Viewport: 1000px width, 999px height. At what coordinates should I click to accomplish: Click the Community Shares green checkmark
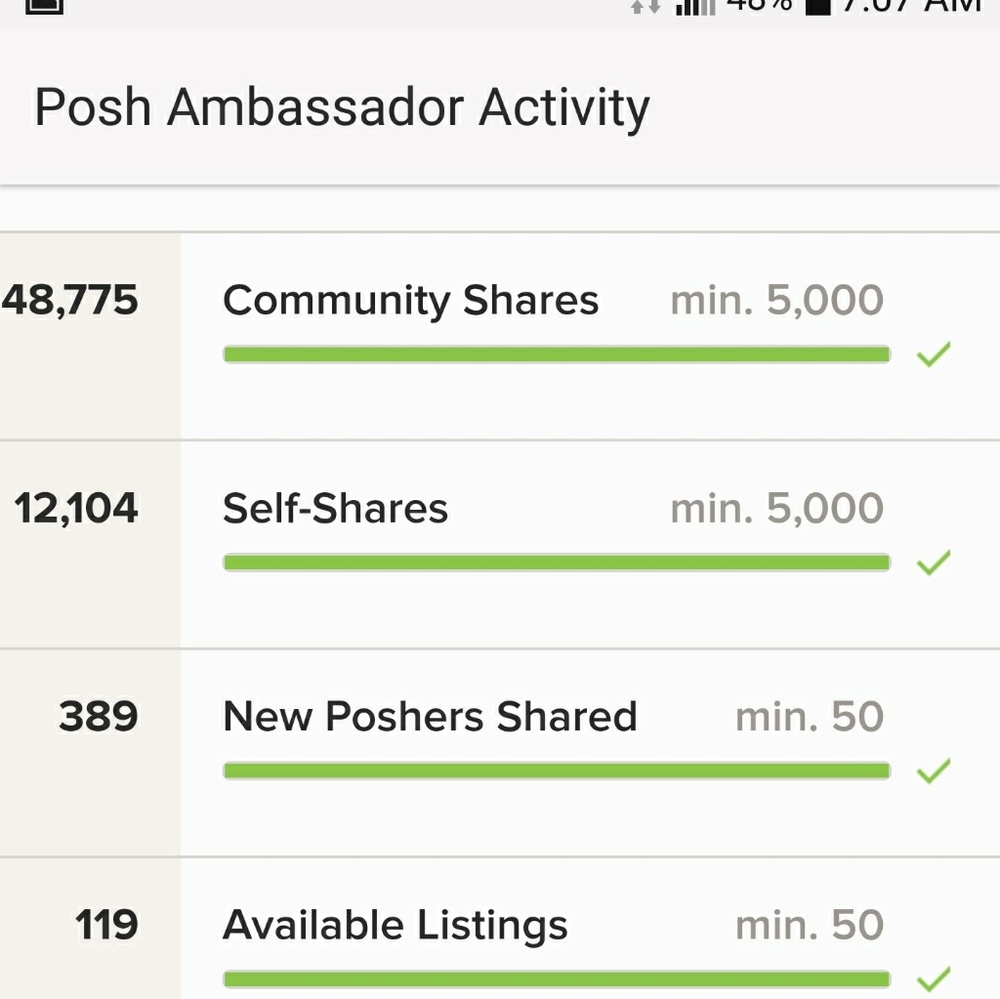pos(933,355)
